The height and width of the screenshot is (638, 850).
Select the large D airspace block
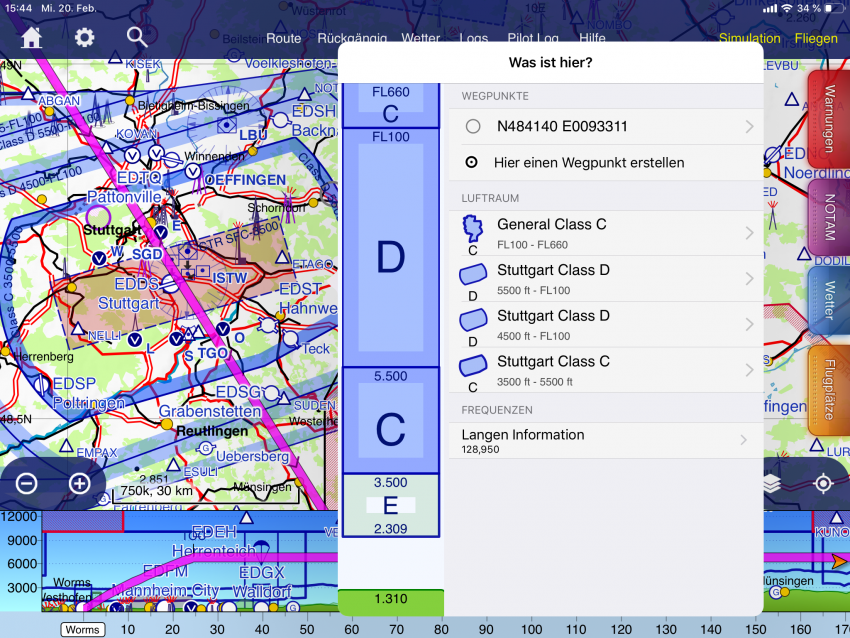click(390, 257)
